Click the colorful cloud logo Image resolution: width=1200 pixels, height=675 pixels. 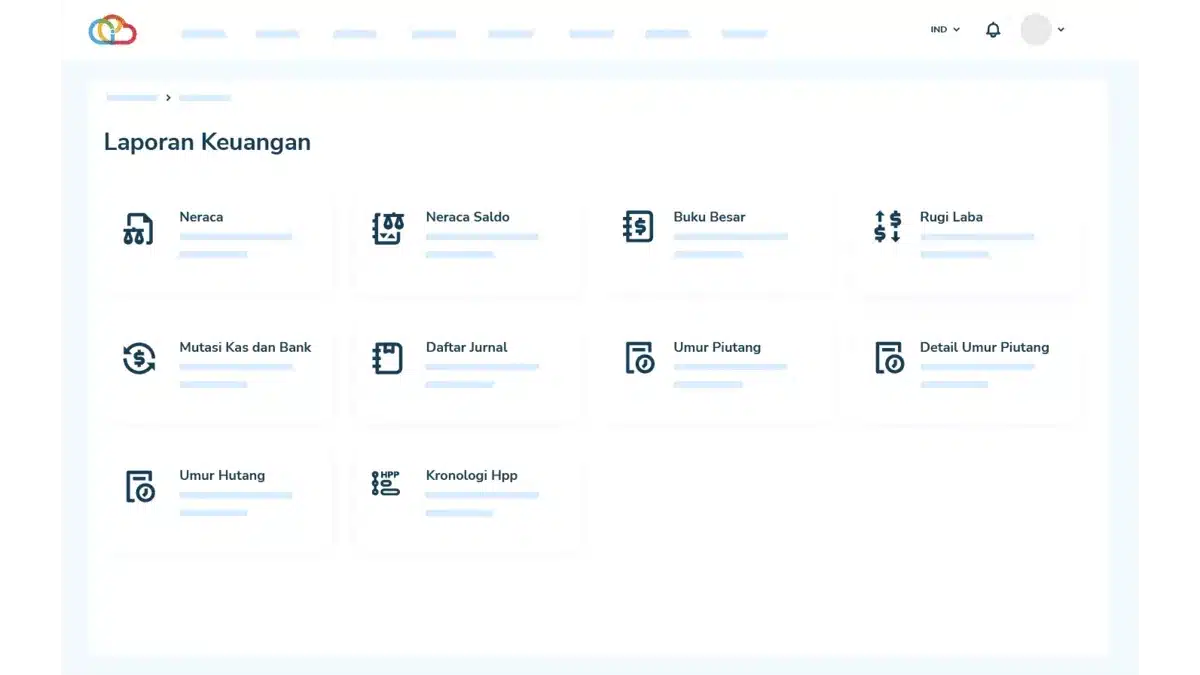[112, 30]
